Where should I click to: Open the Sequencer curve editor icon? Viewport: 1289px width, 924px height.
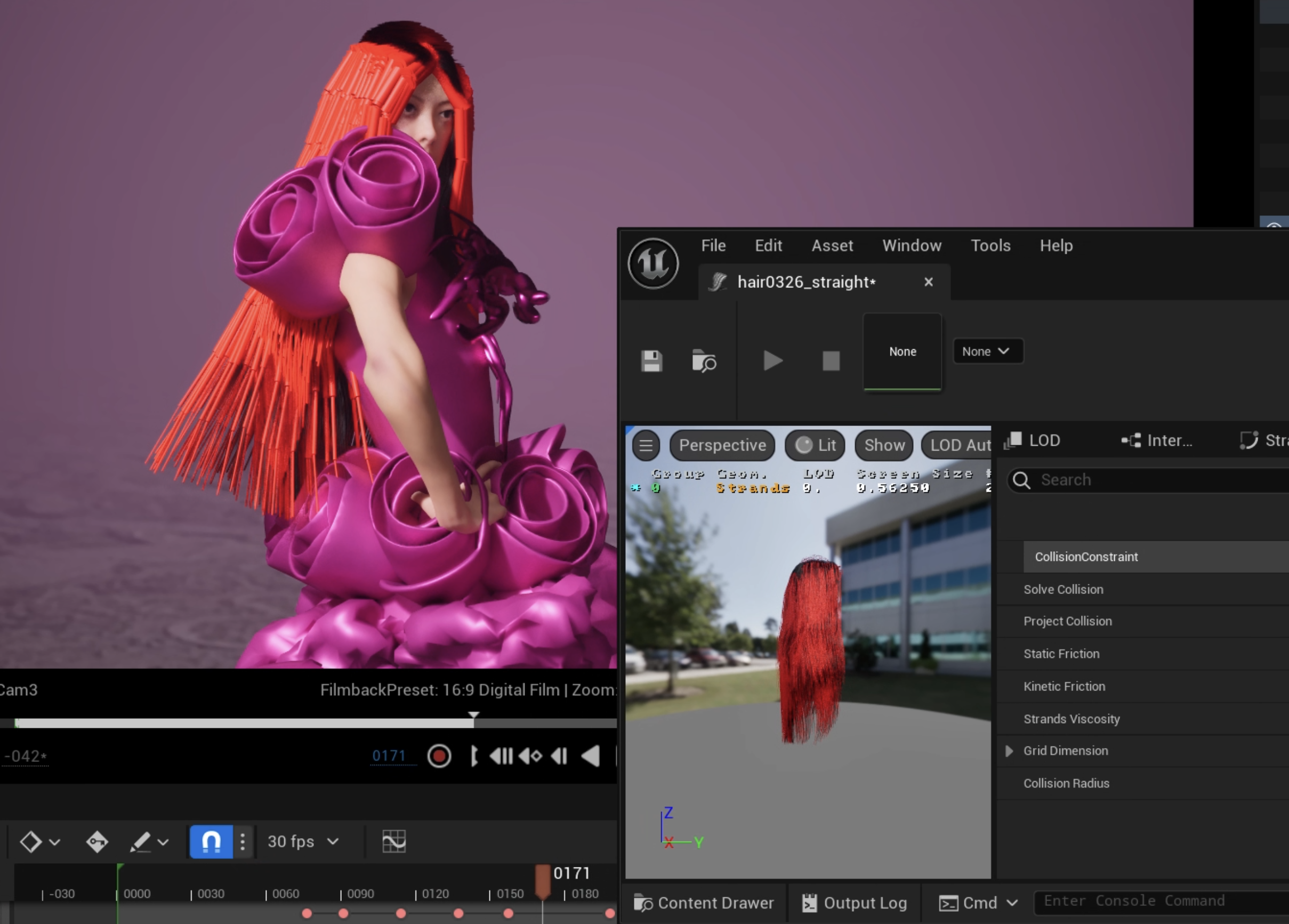pyautogui.click(x=394, y=841)
